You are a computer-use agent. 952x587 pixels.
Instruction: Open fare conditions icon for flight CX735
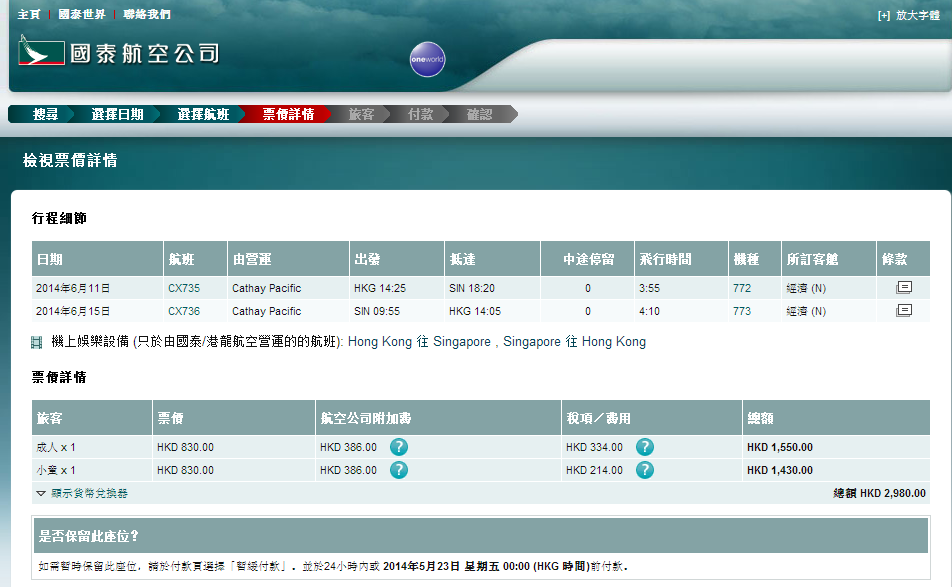[x=903, y=287]
